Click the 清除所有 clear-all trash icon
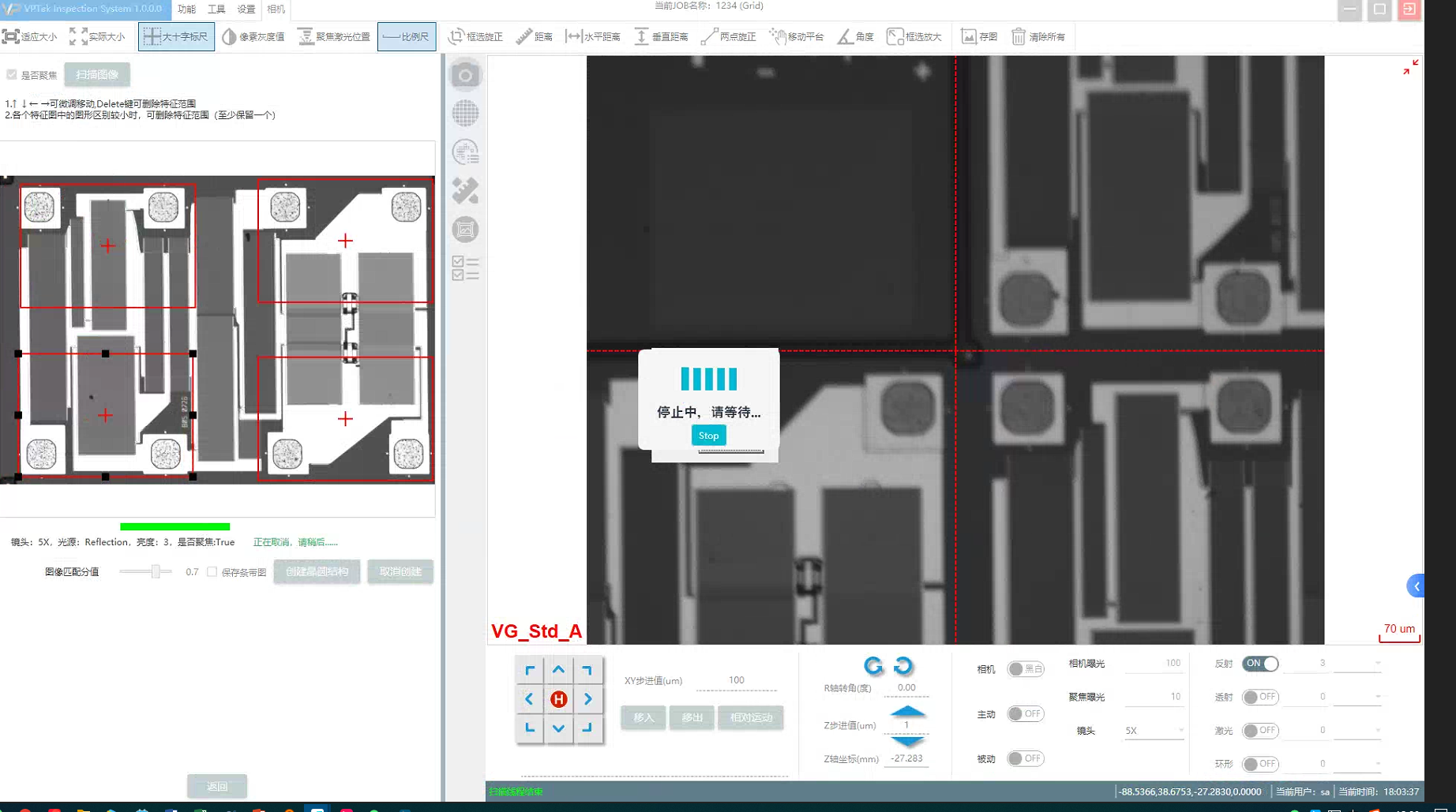Image resolution: width=1456 pixels, height=812 pixels. pyautogui.click(x=1038, y=36)
